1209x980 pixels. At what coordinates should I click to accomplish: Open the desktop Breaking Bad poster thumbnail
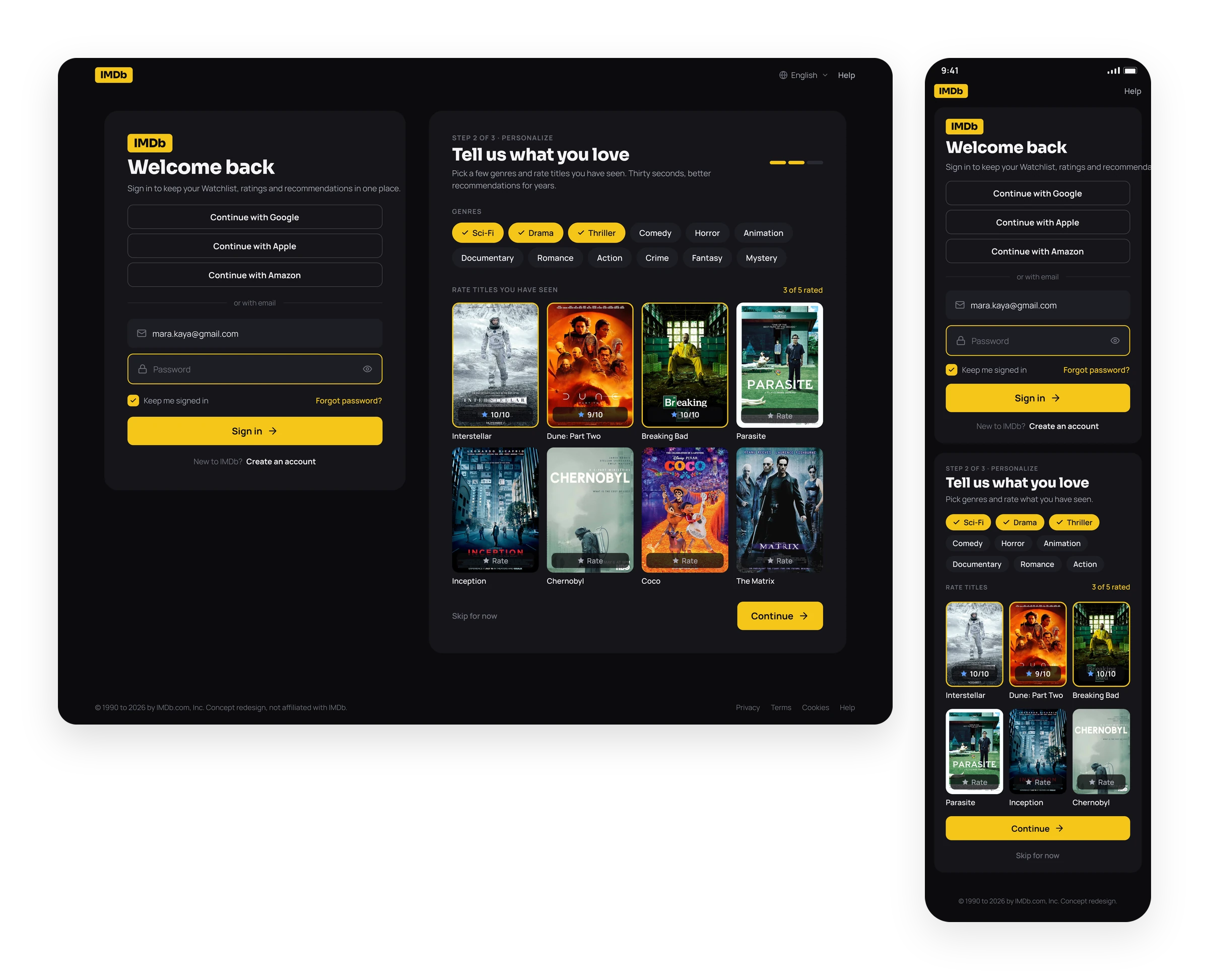tap(685, 365)
